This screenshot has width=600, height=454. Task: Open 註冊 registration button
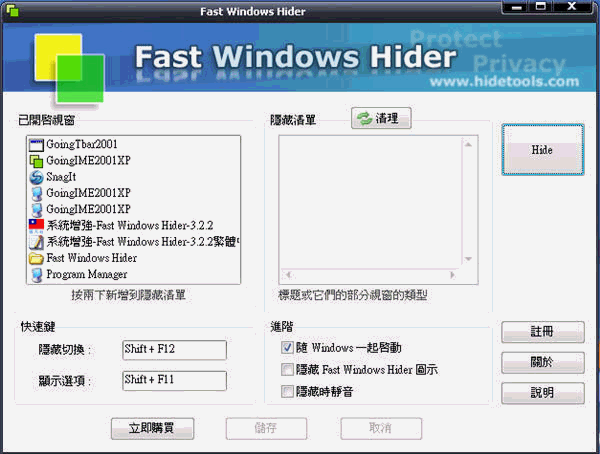click(542, 332)
